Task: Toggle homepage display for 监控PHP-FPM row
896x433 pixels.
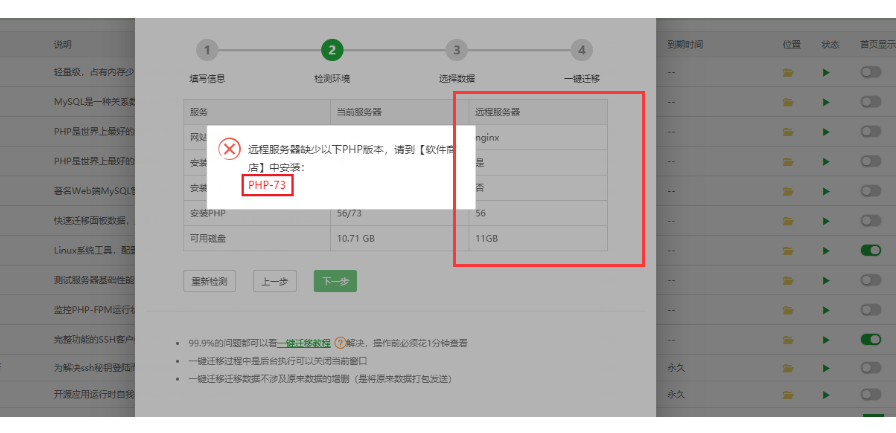Action: tap(871, 310)
